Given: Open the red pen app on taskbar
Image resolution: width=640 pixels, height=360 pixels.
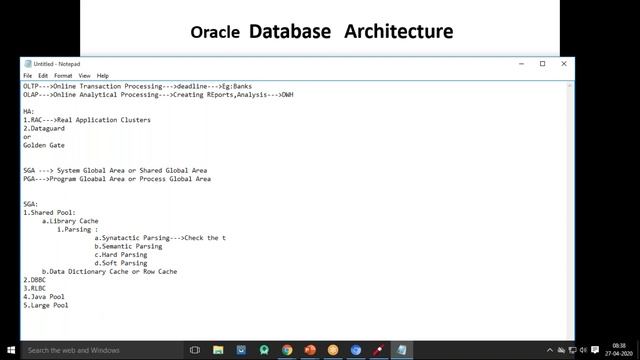Looking at the screenshot, I should (x=378, y=350).
